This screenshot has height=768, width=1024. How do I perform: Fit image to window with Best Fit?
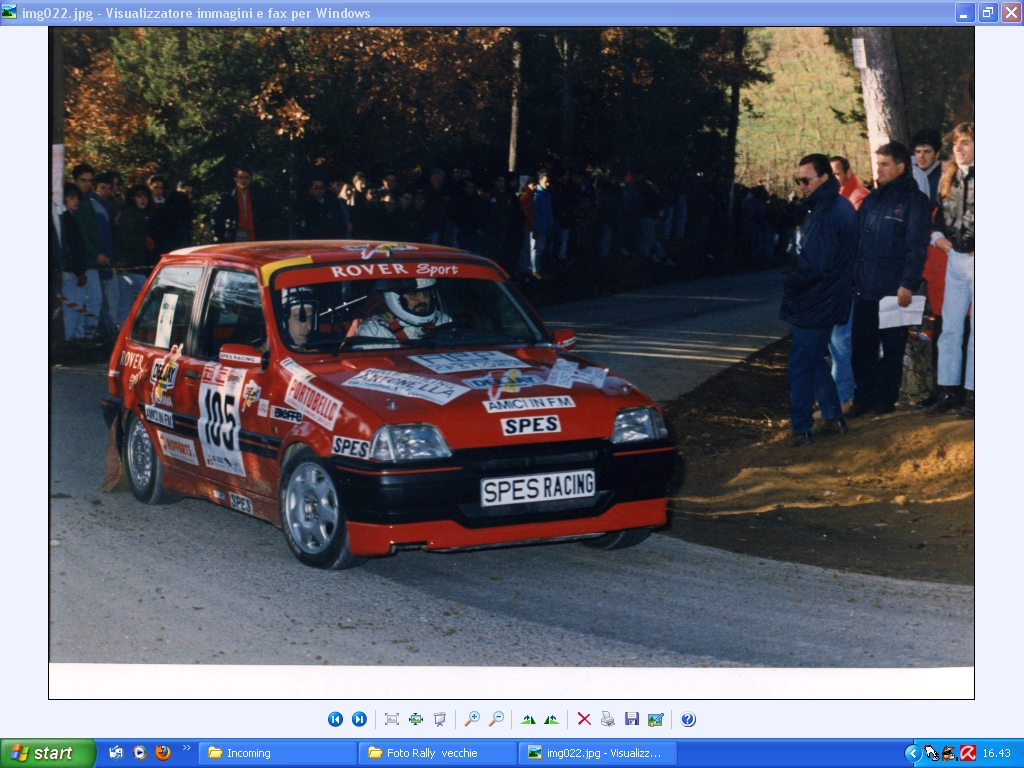(x=392, y=719)
